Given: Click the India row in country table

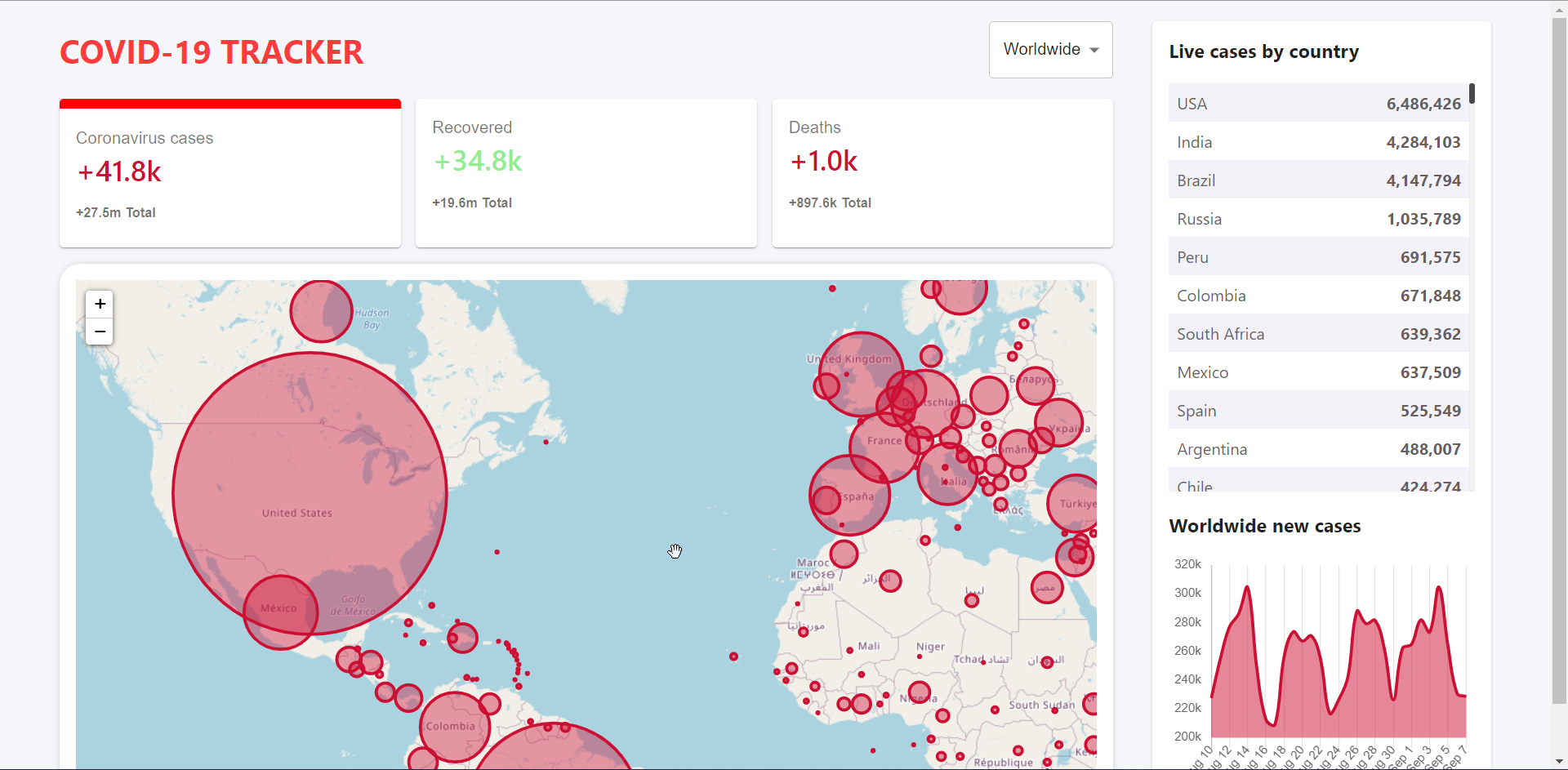Looking at the screenshot, I should click(x=1318, y=141).
